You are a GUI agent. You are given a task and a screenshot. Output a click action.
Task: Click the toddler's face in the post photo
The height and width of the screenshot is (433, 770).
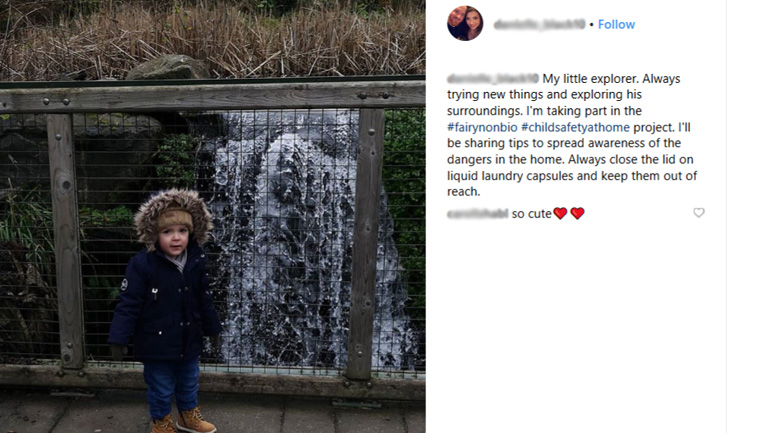(174, 241)
